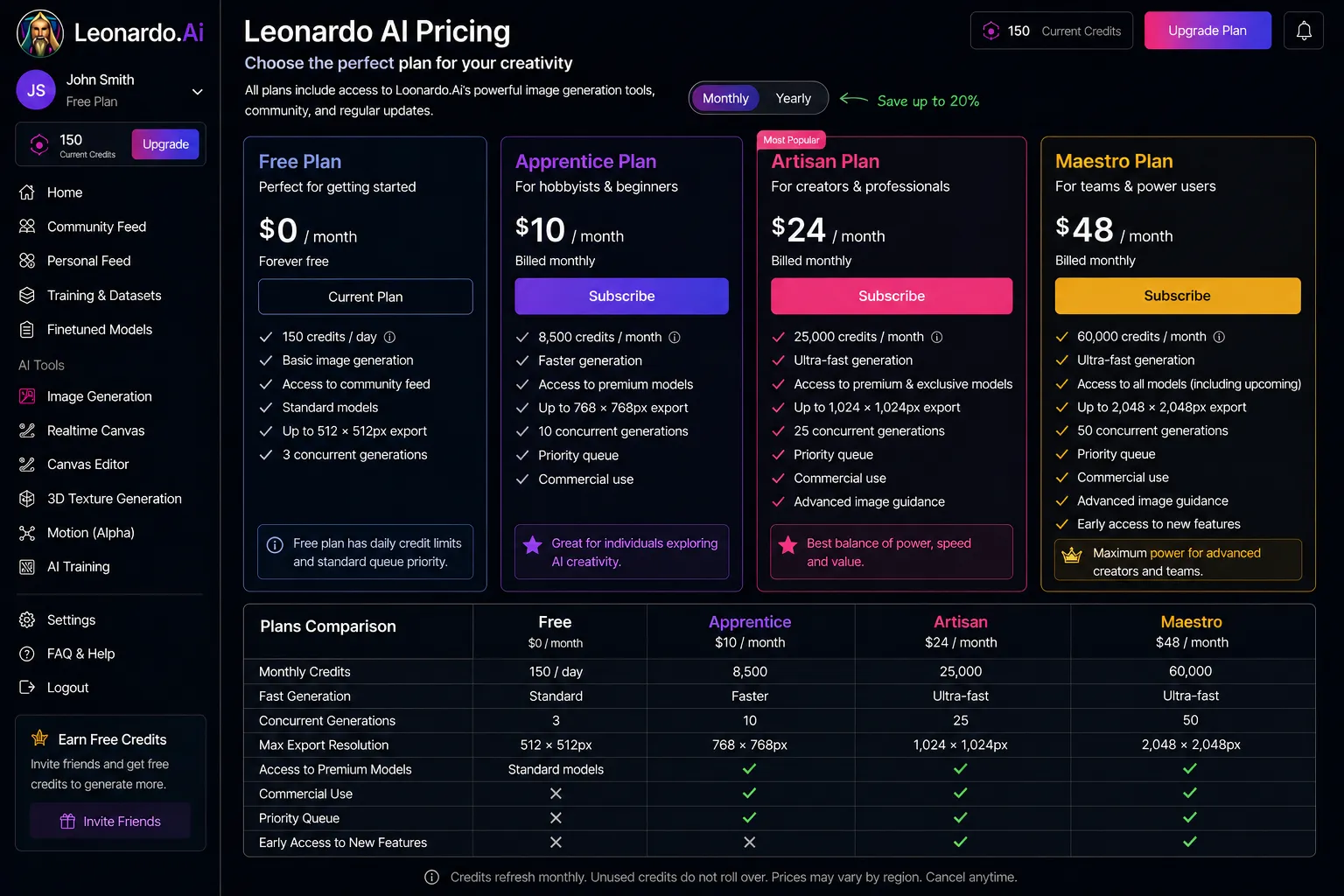
Task: Click the Settings gear icon
Action: (x=27, y=619)
